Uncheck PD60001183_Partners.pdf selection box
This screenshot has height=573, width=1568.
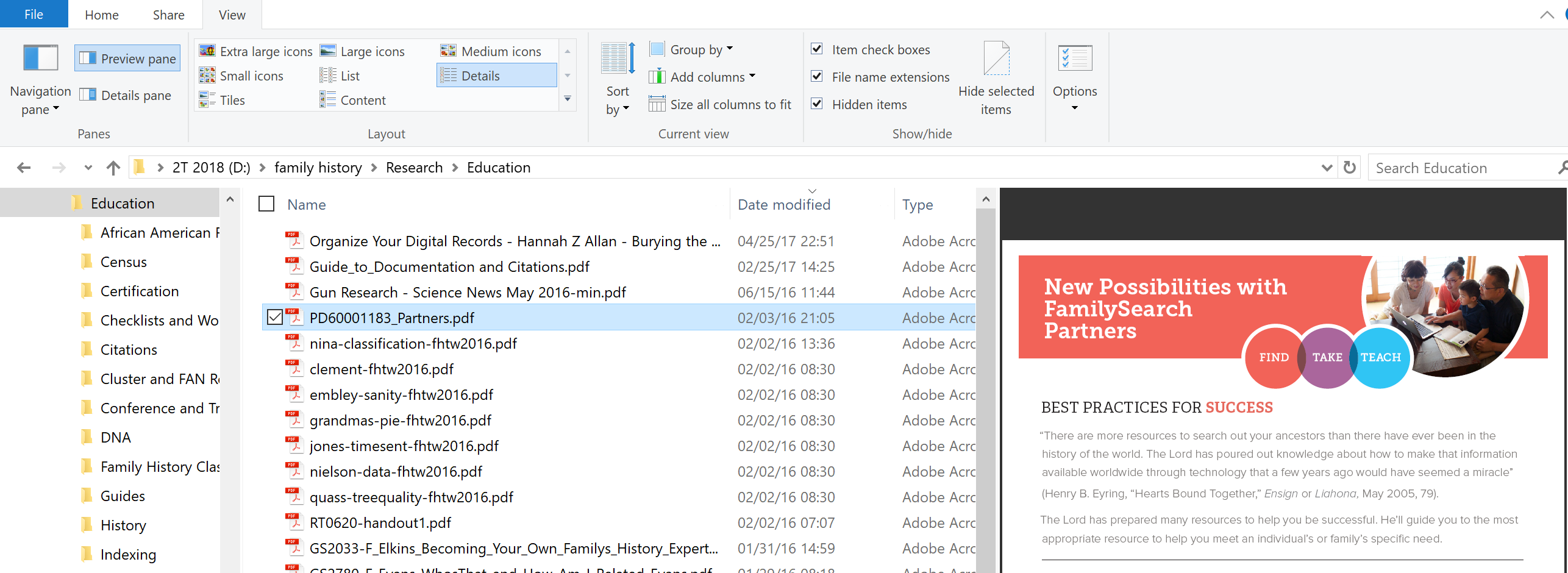(274, 318)
